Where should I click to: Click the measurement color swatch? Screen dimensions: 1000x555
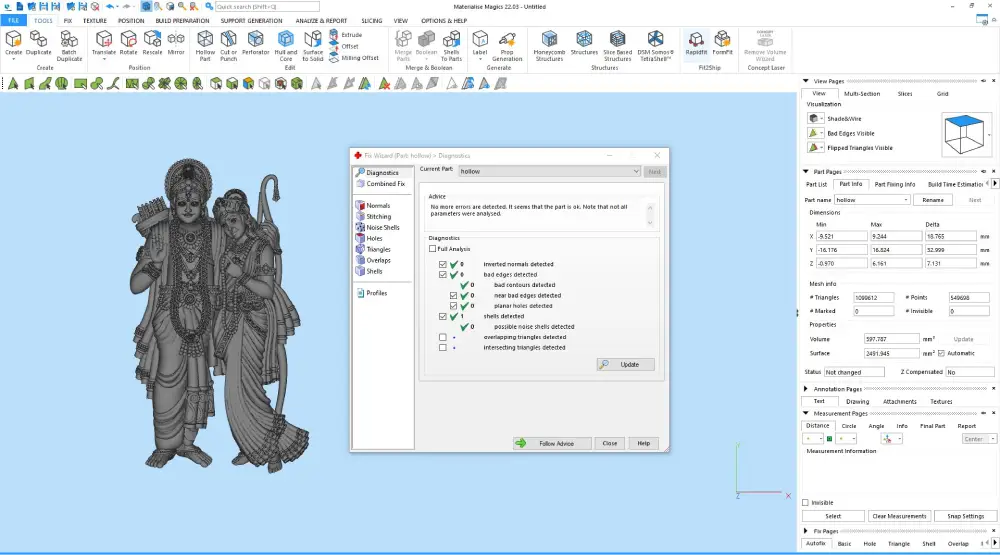tap(829, 439)
